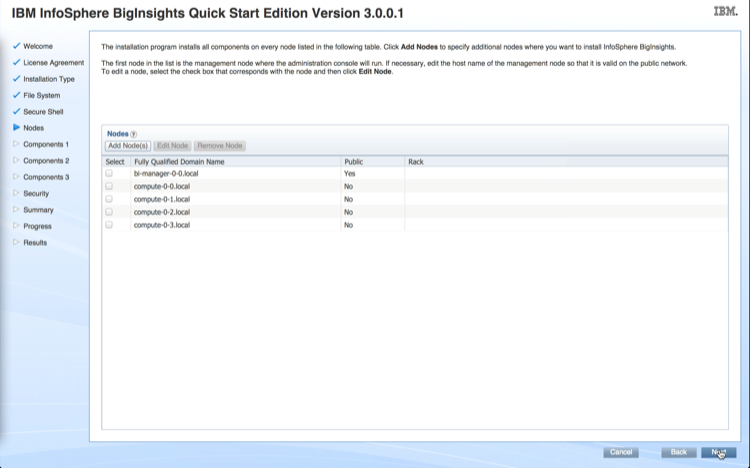Tick the compute-0-1.local checkbox
The height and width of the screenshot is (468, 750).
109,199
